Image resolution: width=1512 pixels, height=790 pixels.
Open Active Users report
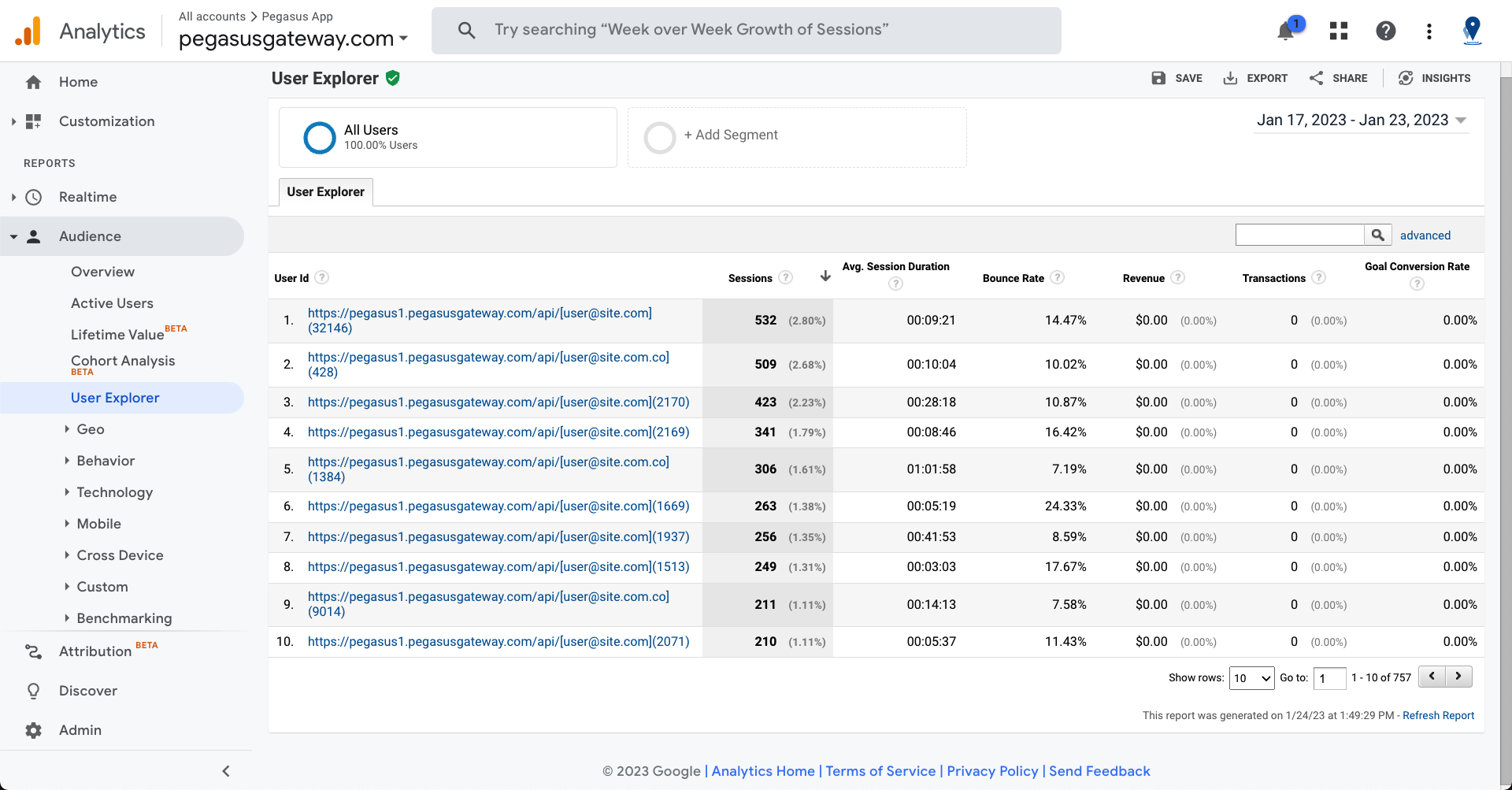point(112,303)
